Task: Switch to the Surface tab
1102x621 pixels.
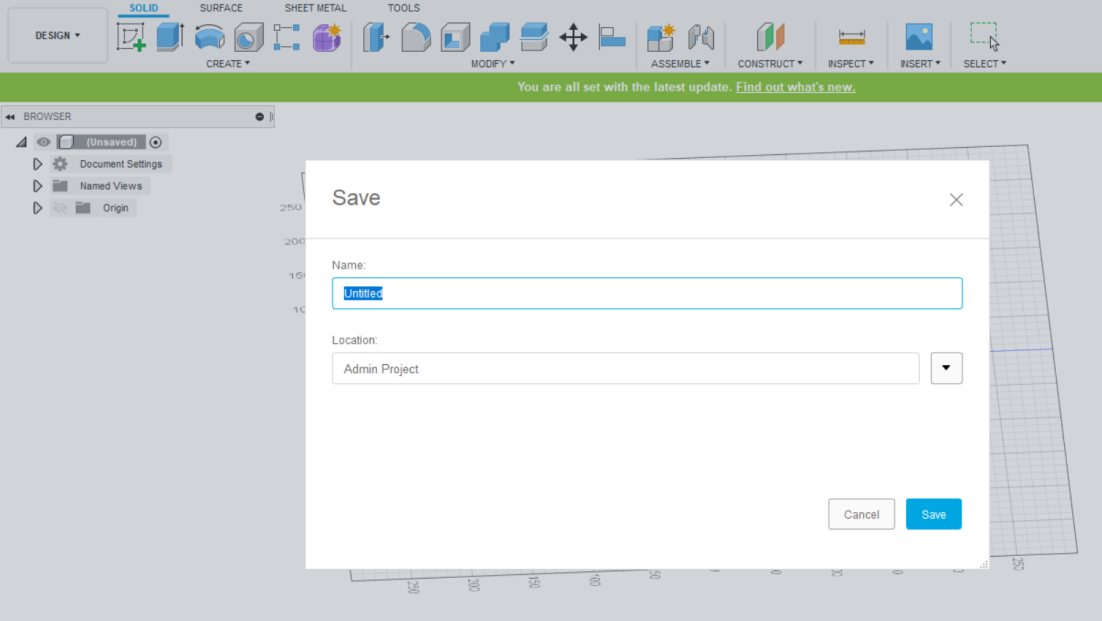Action: 221,8
